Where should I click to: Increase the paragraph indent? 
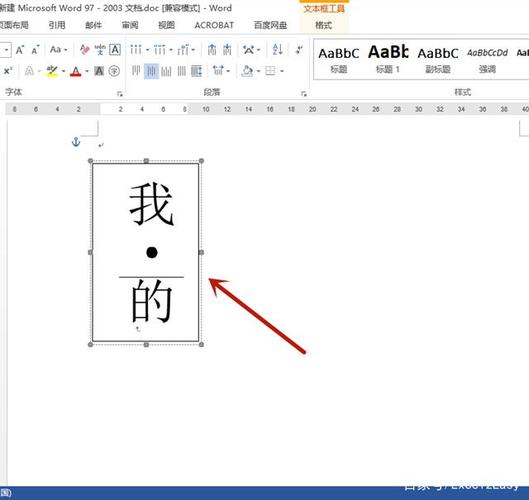pyautogui.click(x=227, y=50)
